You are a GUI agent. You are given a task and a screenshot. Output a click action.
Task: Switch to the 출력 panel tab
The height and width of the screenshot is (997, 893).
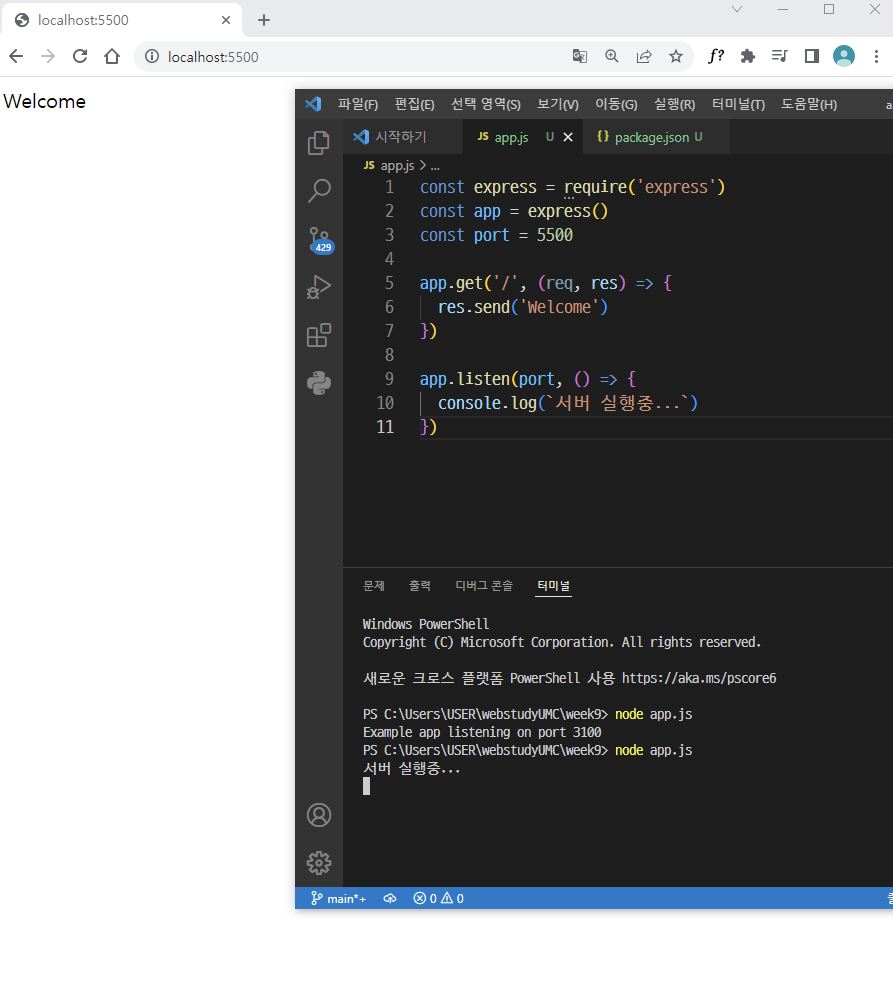tap(420, 586)
